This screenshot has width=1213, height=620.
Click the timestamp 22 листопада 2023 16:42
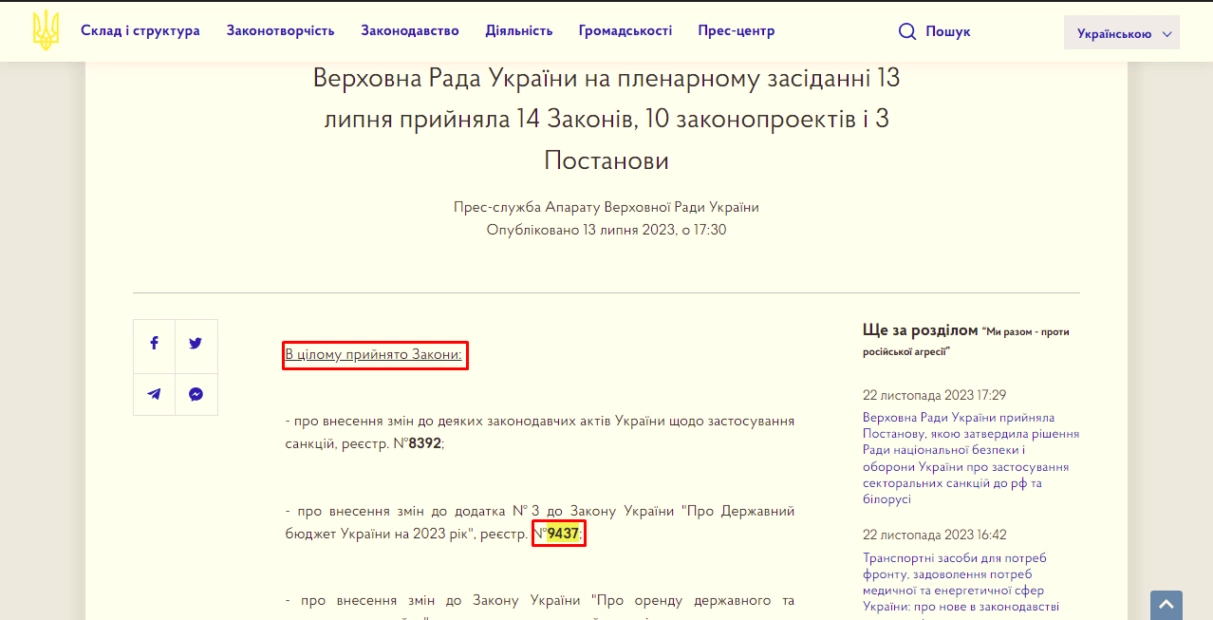pyautogui.click(x=934, y=535)
